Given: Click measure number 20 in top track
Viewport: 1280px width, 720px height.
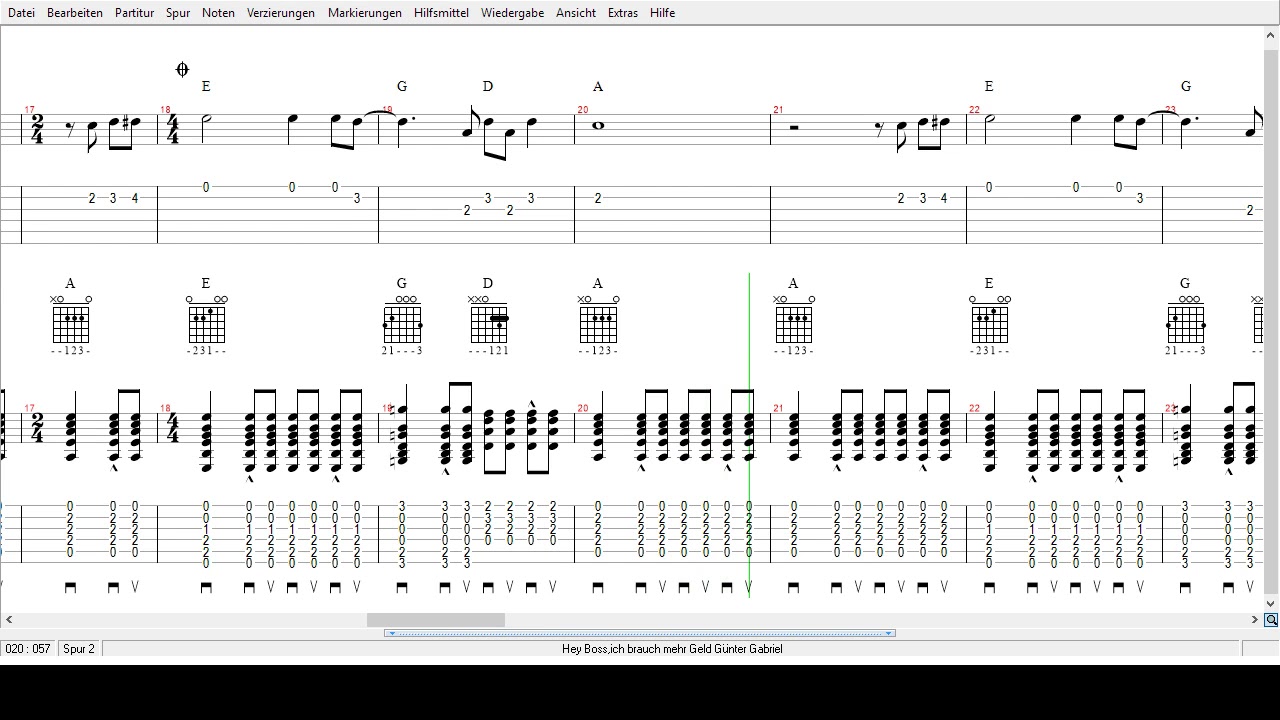Looking at the screenshot, I should point(583,110).
